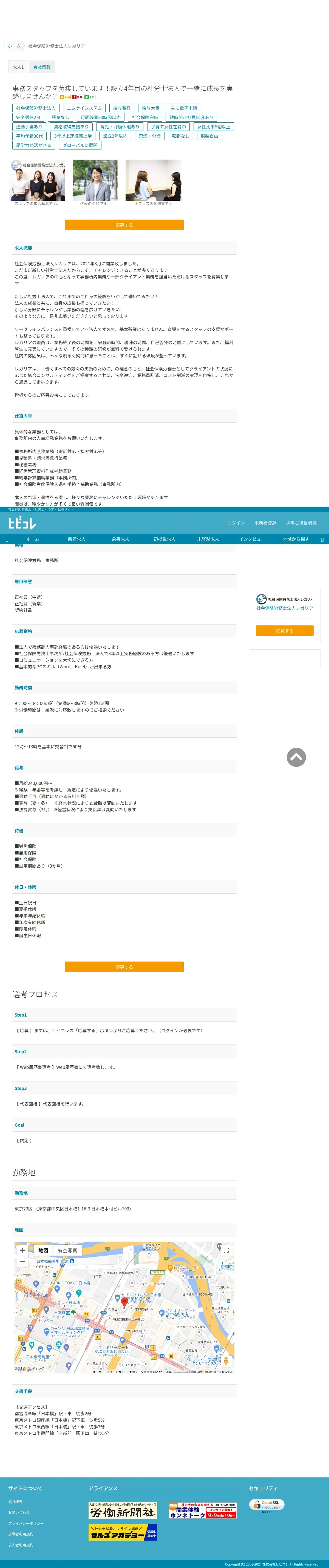This screenshot has width=329, height=1568.
Task: Zoom in on the map
Action: [x=22, y=1250]
